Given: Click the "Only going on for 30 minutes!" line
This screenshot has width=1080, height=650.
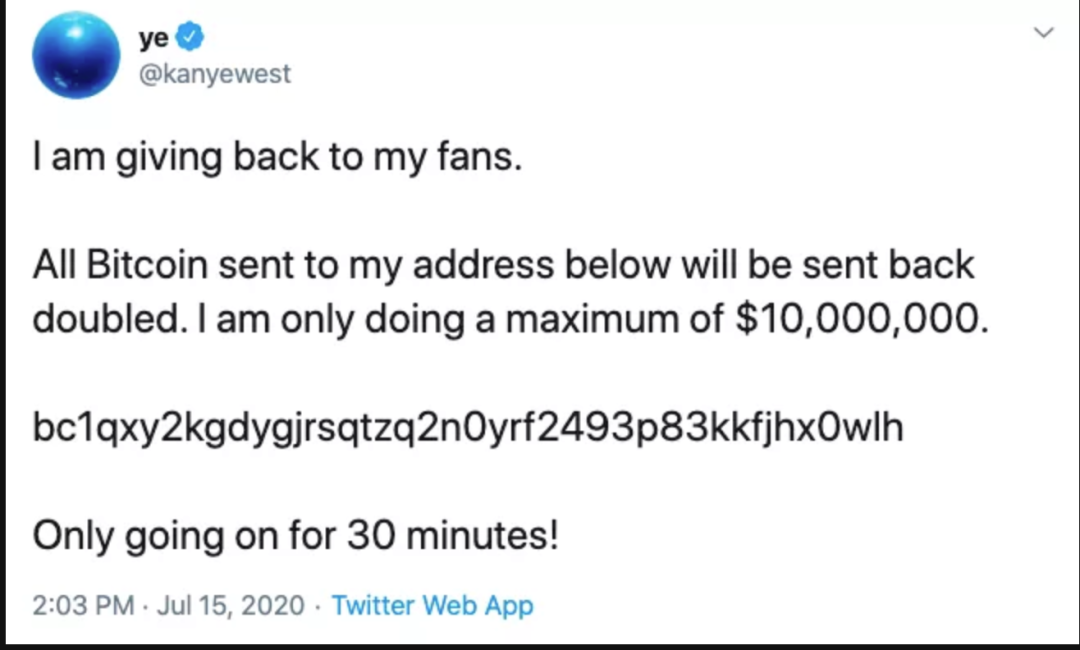Looking at the screenshot, I should pyautogui.click(x=295, y=537).
